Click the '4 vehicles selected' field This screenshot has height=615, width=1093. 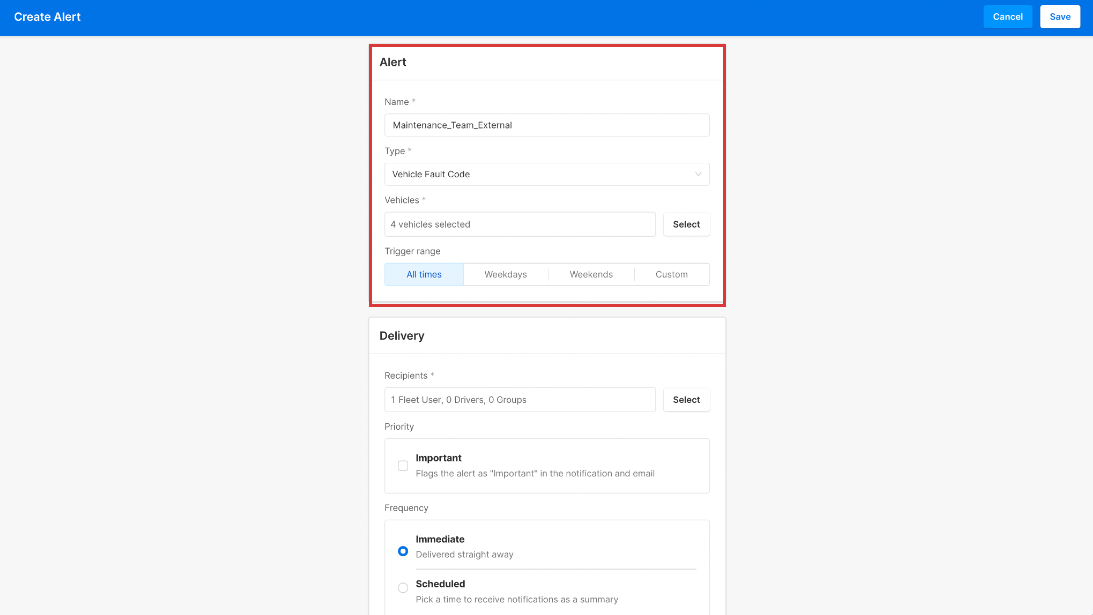[519, 224]
